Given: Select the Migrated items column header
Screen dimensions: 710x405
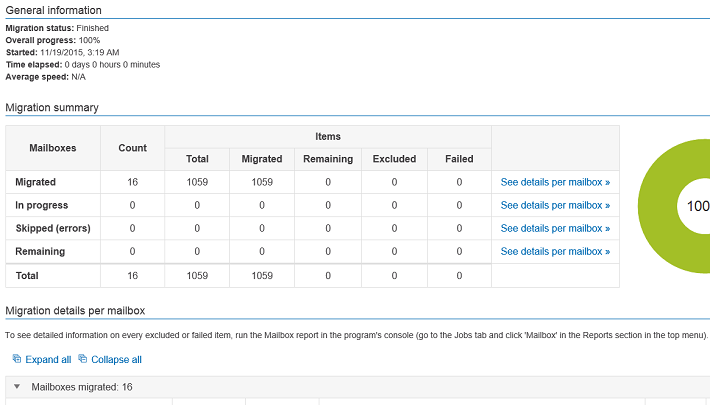Looking at the screenshot, I should click(262, 159).
